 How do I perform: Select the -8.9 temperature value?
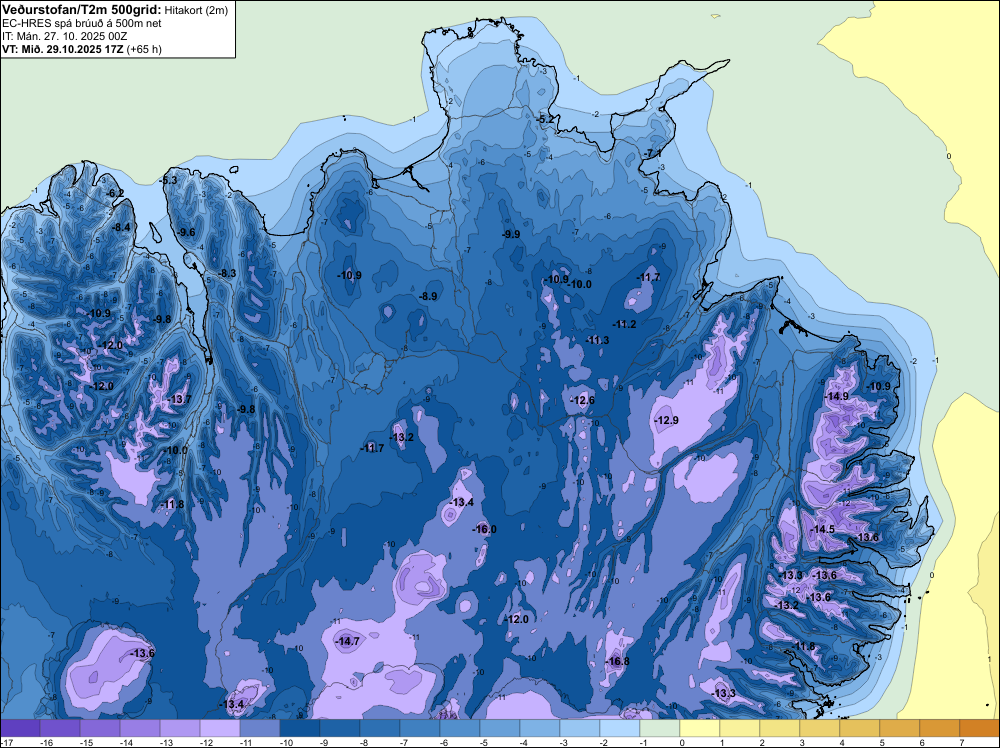(x=429, y=297)
